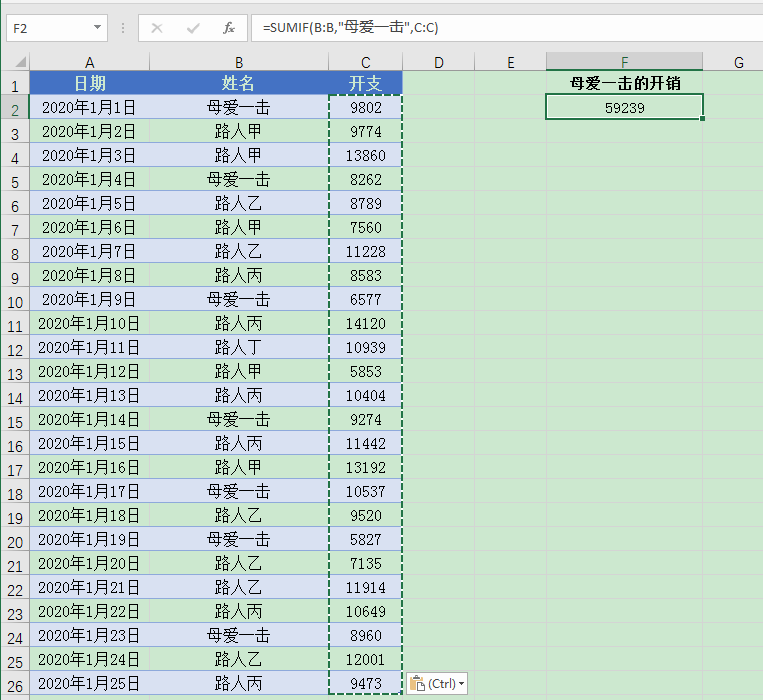Click the expense cell 10939
Viewport: 763px width, 700px height.
(365, 347)
